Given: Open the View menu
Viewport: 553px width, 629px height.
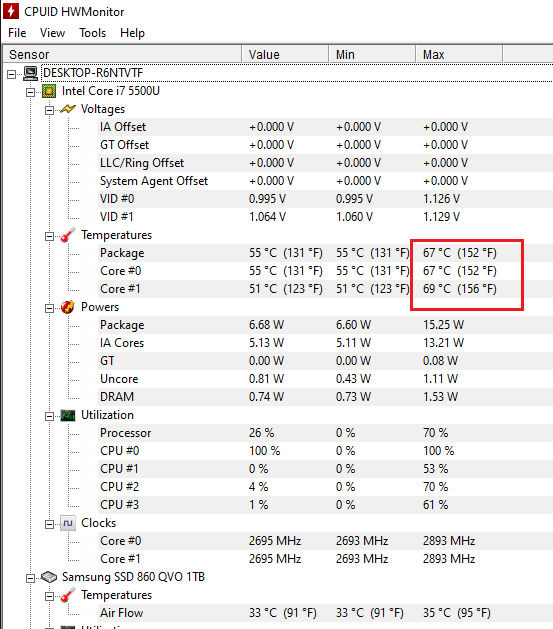Looking at the screenshot, I should tap(53, 33).
